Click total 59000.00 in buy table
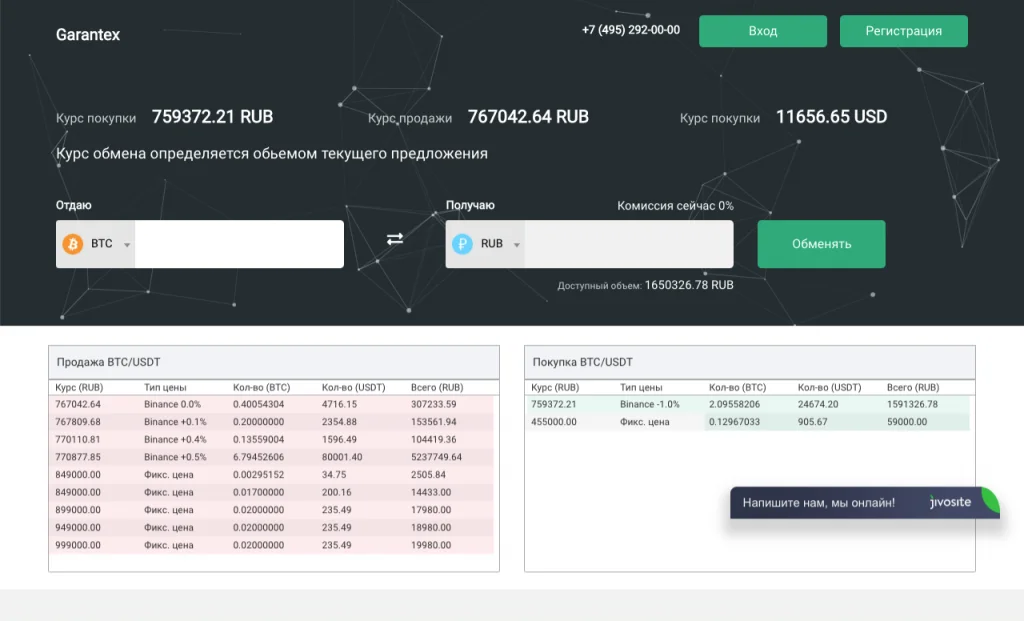1024x621 pixels. coord(907,422)
